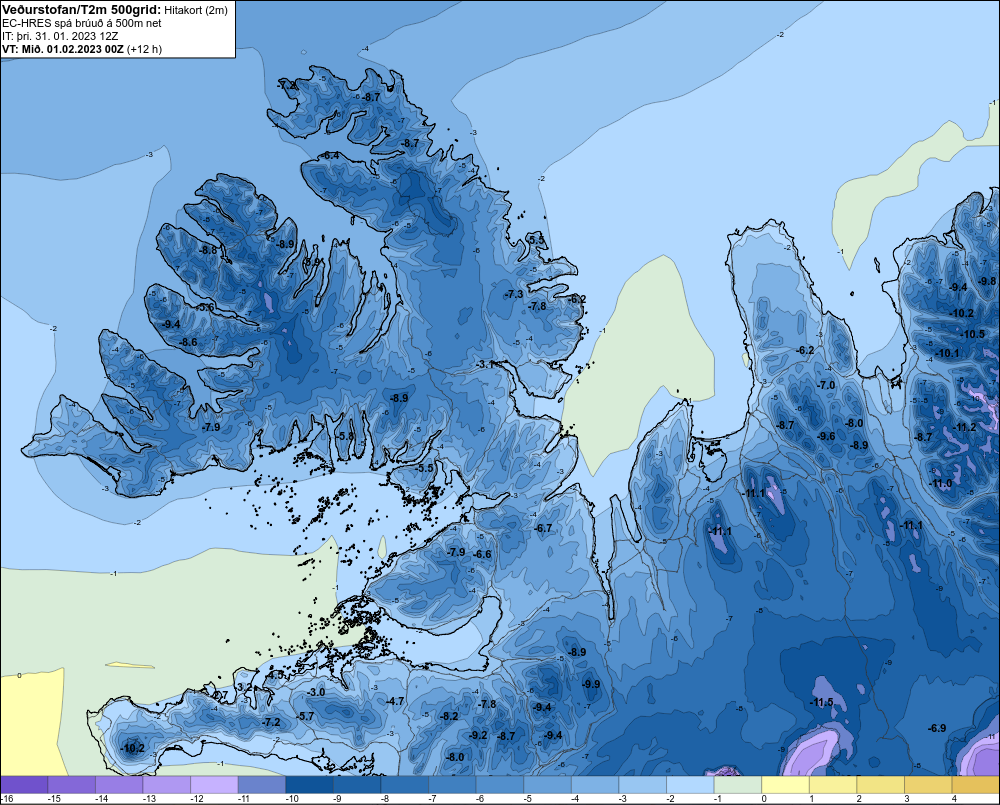Click the legend label '-13'
The width and height of the screenshot is (1000, 805).
pyautogui.click(x=149, y=799)
